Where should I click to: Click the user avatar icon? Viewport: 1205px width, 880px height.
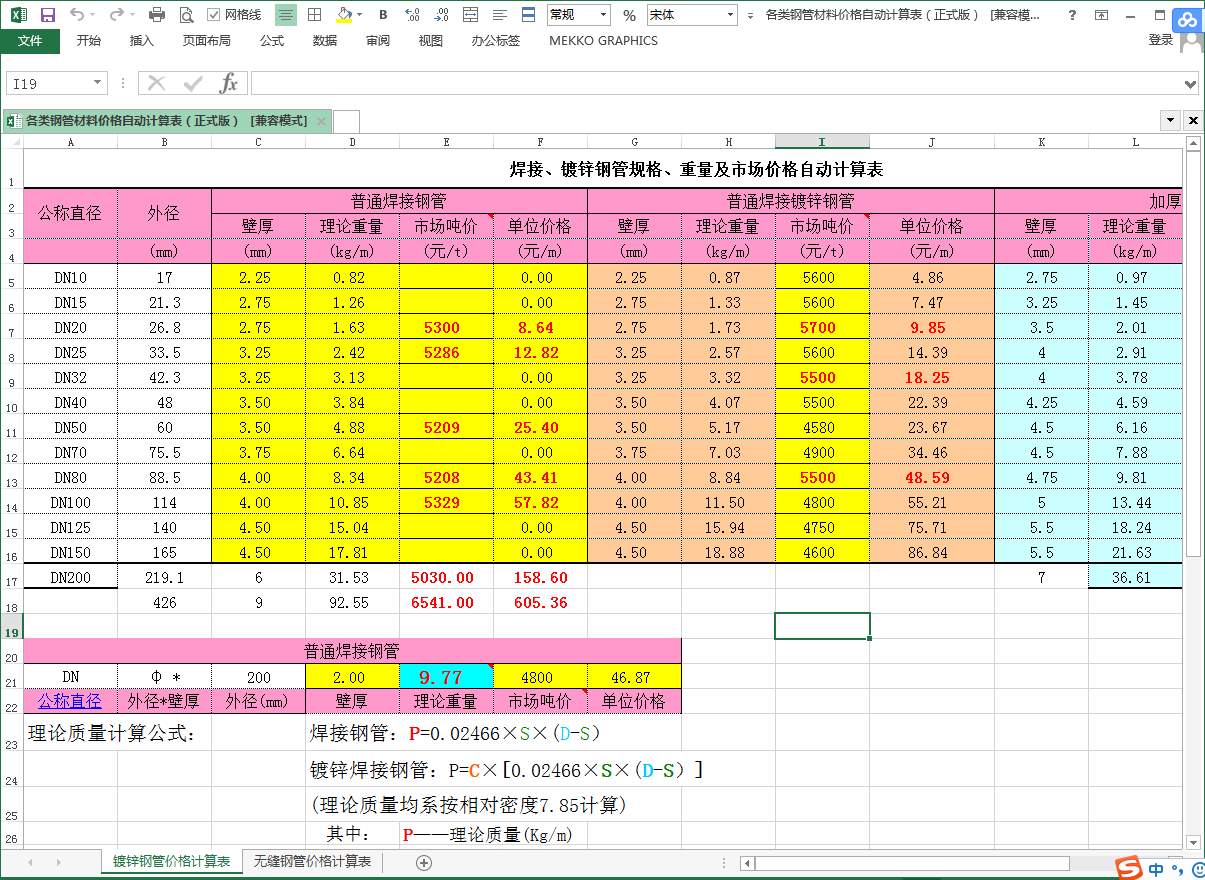[x=1192, y=43]
